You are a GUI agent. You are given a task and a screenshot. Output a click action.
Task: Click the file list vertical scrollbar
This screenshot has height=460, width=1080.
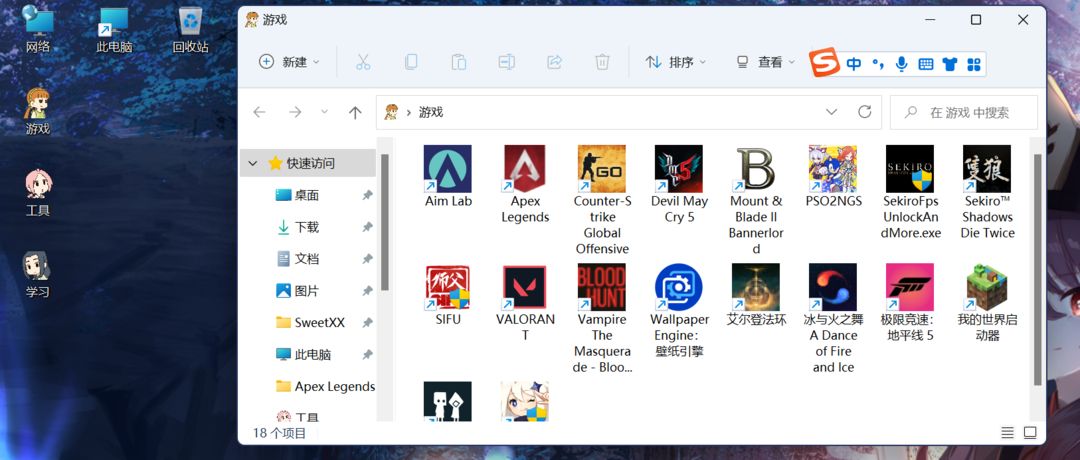coord(1038,269)
